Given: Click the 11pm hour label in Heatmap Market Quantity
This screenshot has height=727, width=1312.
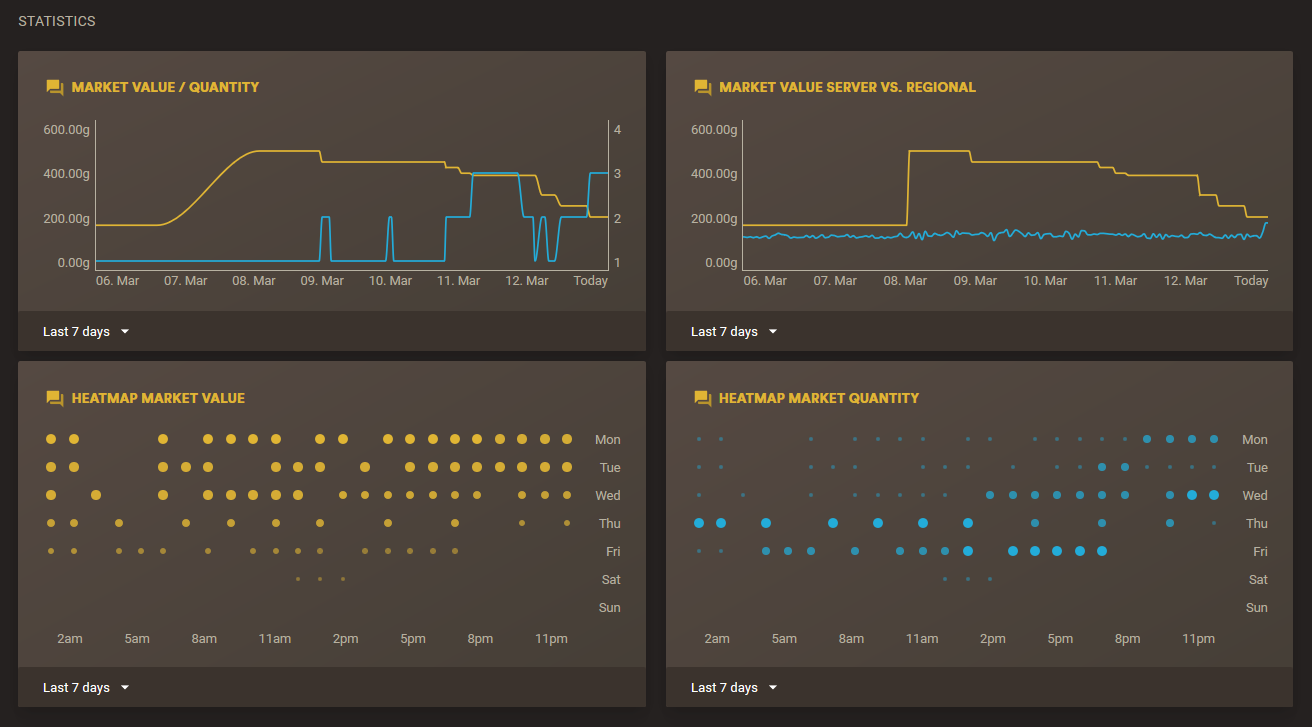Looking at the screenshot, I should [1199, 639].
